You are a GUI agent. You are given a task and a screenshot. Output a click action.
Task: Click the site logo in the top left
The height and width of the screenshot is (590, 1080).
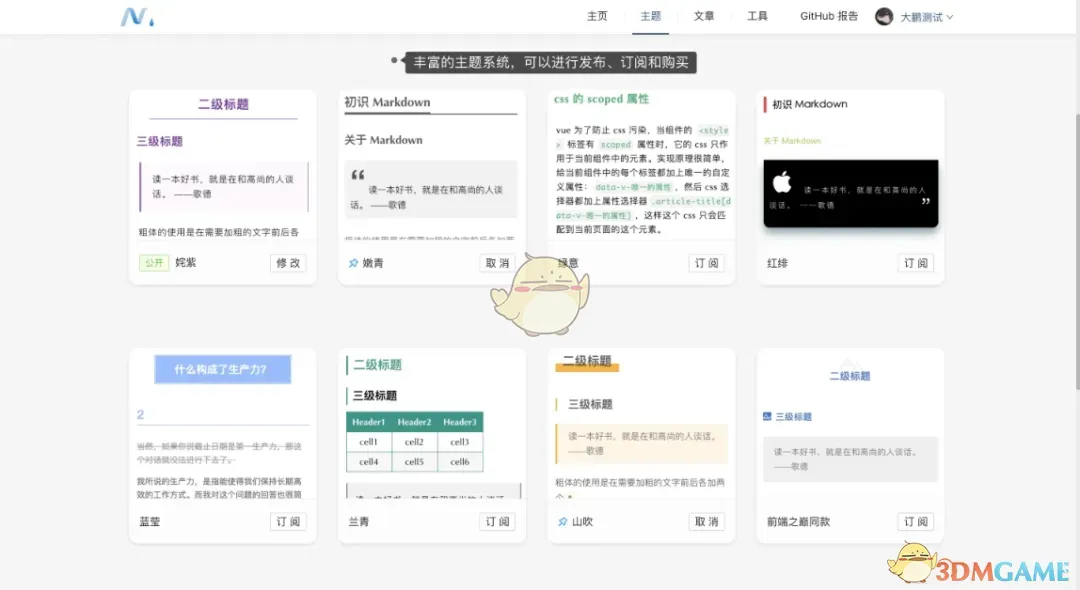pyautogui.click(x=135, y=16)
